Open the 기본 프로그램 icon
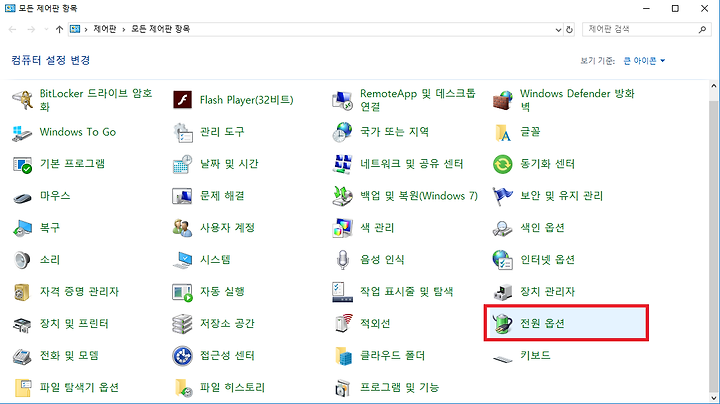This screenshot has width=720, height=404. 22,164
